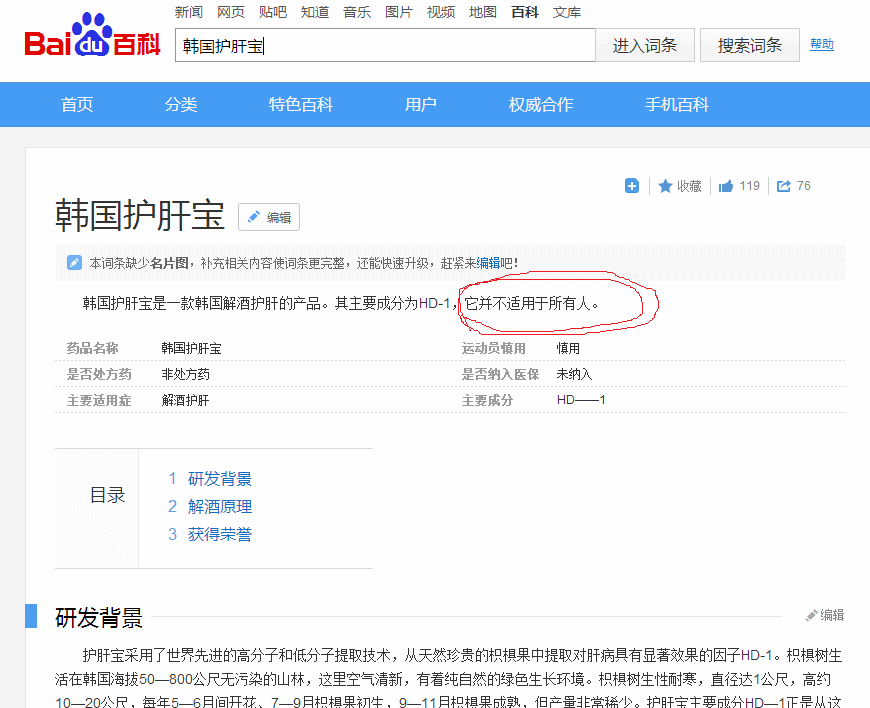
Task: Click the 运动员慎用 label
Action: pos(494,348)
